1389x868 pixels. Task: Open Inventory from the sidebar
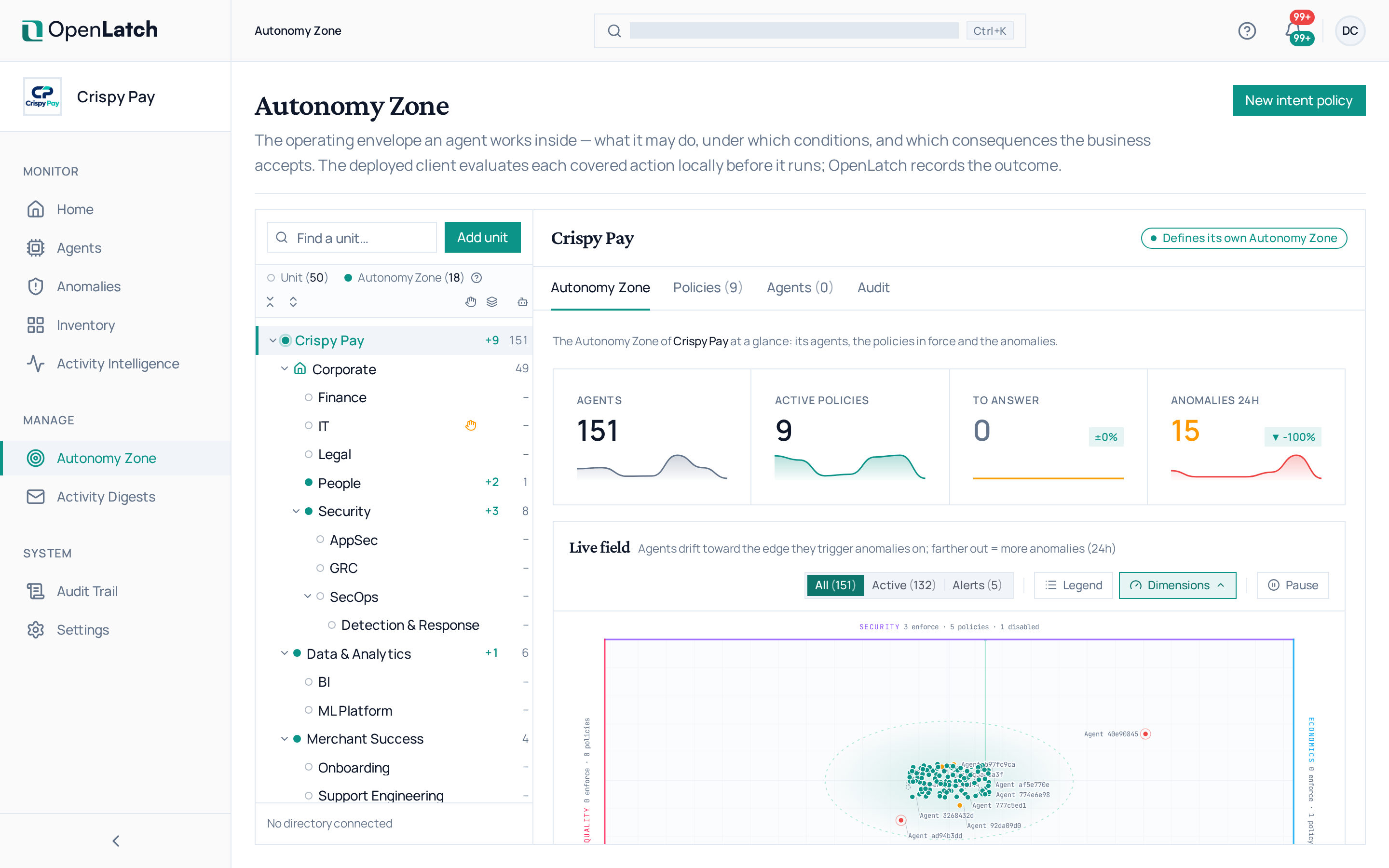coord(115,325)
